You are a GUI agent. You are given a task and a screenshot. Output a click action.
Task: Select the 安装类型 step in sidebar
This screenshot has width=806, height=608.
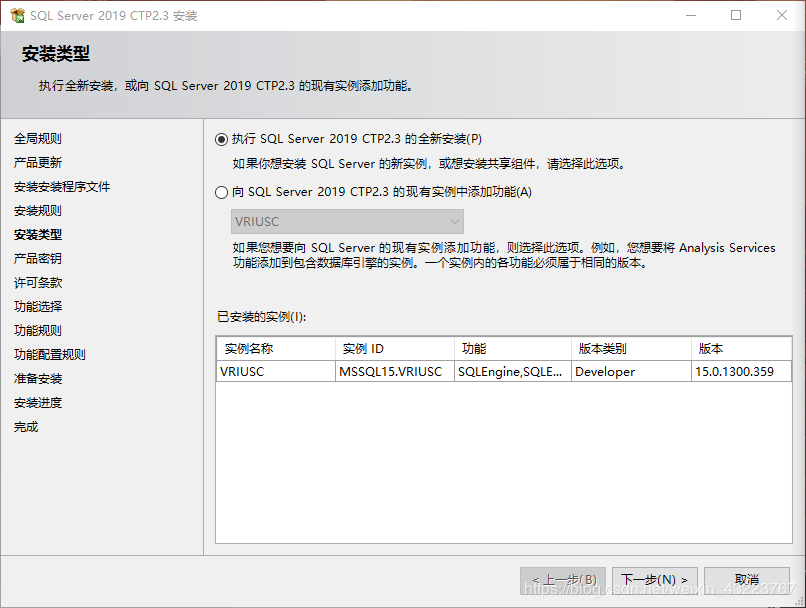tap(38, 235)
